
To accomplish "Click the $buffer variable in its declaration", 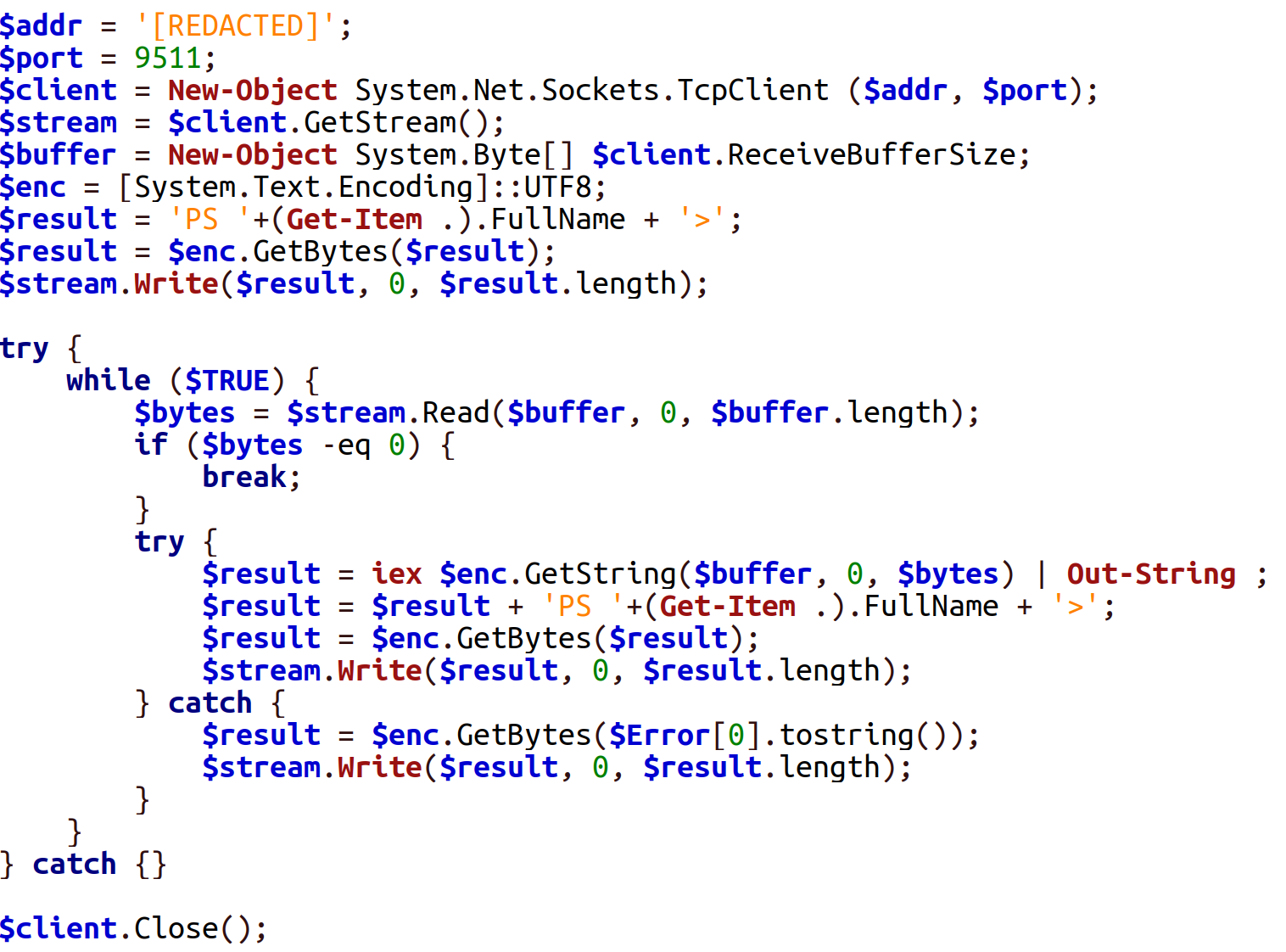I will tap(59, 154).
